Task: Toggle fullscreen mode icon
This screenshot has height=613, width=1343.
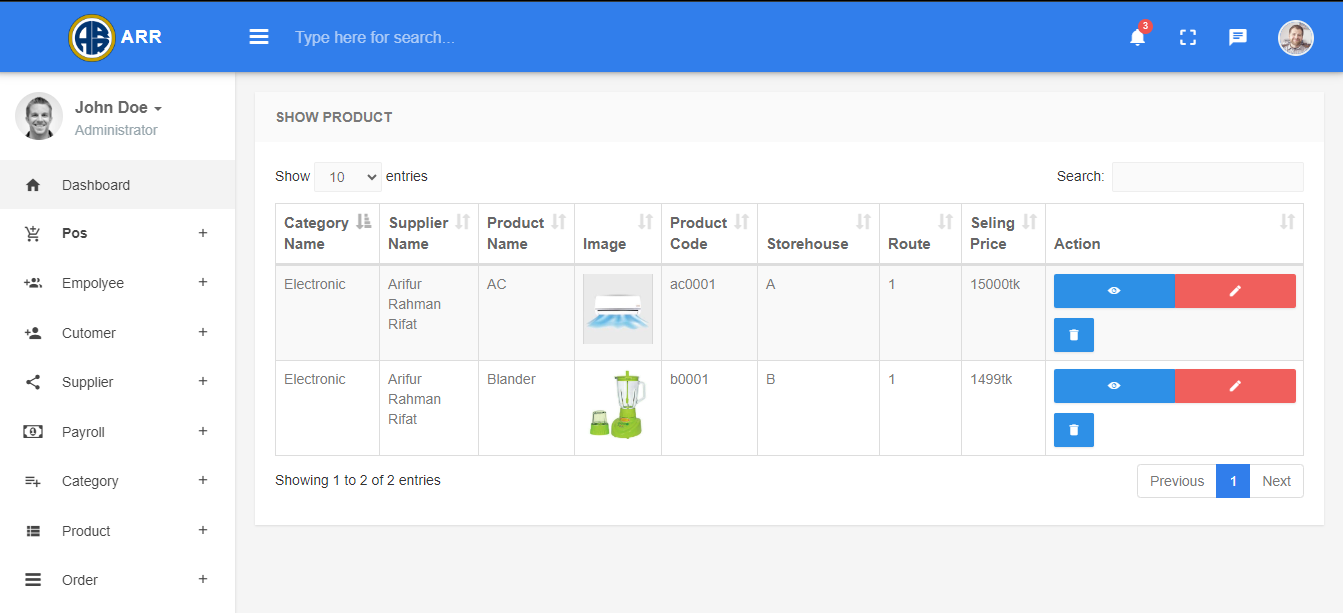Action: pyautogui.click(x=1188, y=38)
